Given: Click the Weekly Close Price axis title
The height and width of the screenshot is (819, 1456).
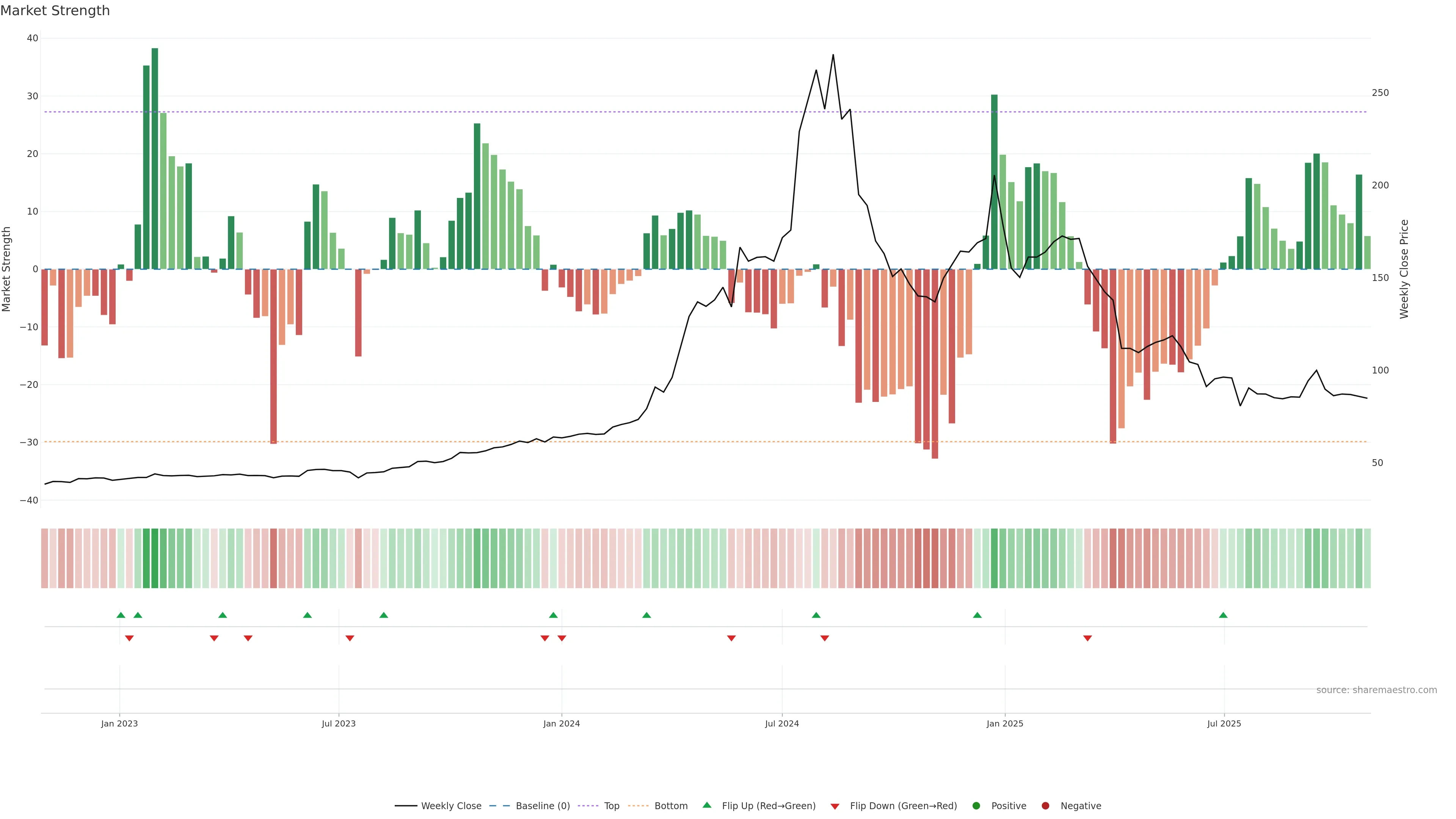Looking at the screenshot, I should click(x=1404, y=269).
